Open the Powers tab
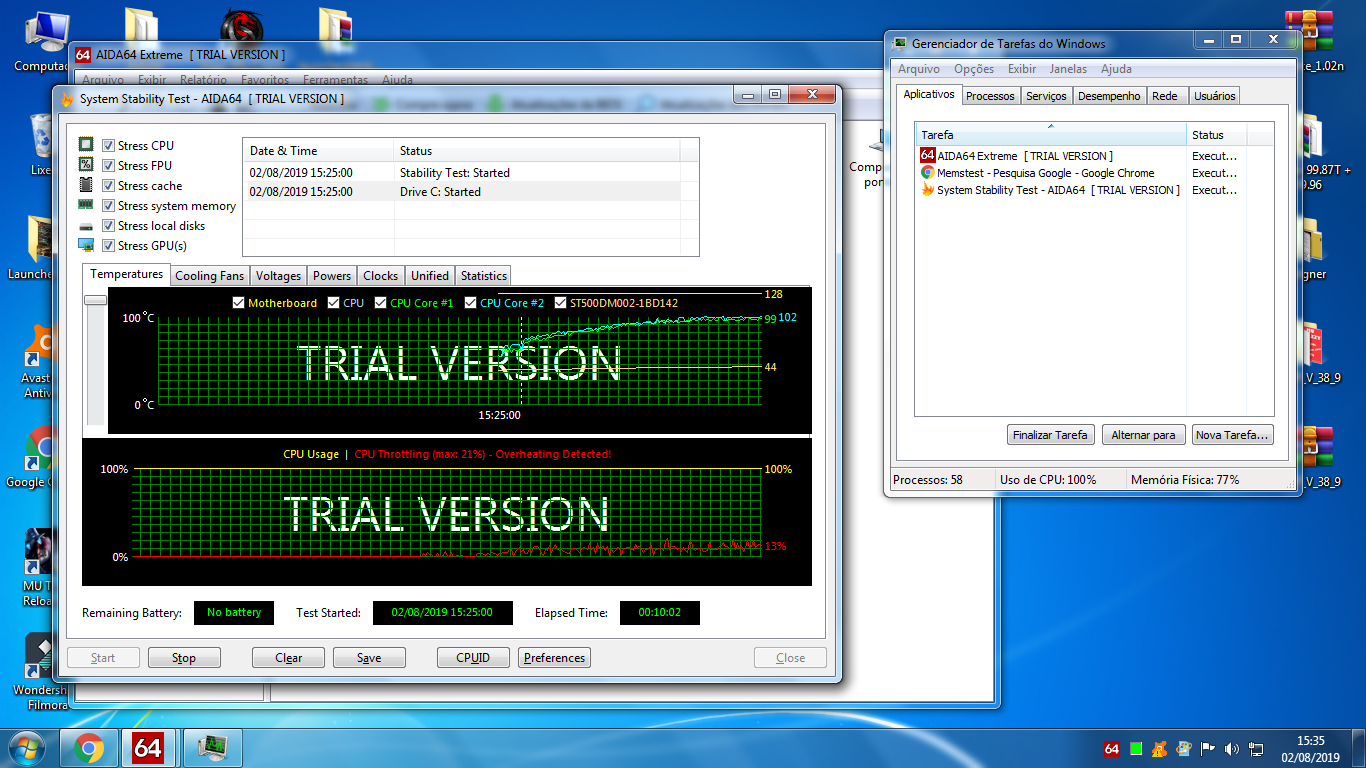The image size is (1366, 768). (332, 276)
